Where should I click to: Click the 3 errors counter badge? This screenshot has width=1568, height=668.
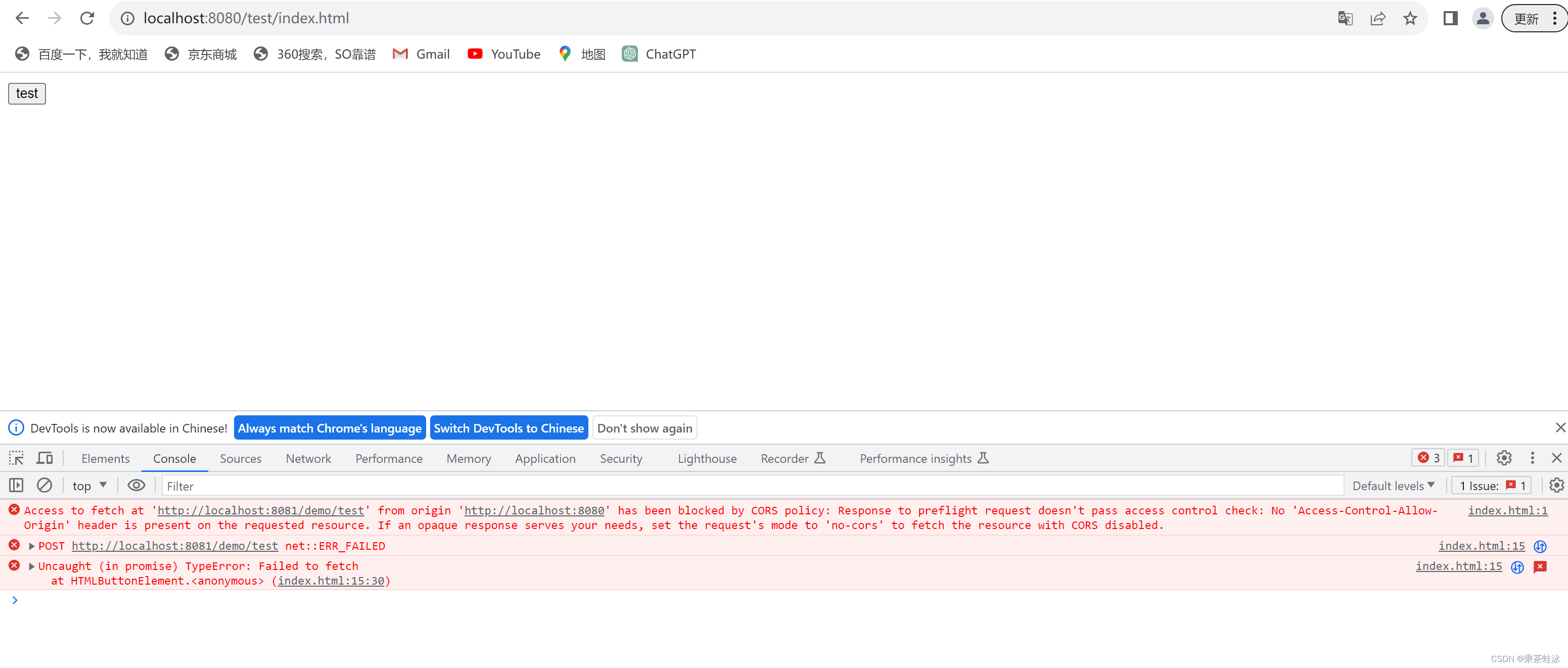1428,458
